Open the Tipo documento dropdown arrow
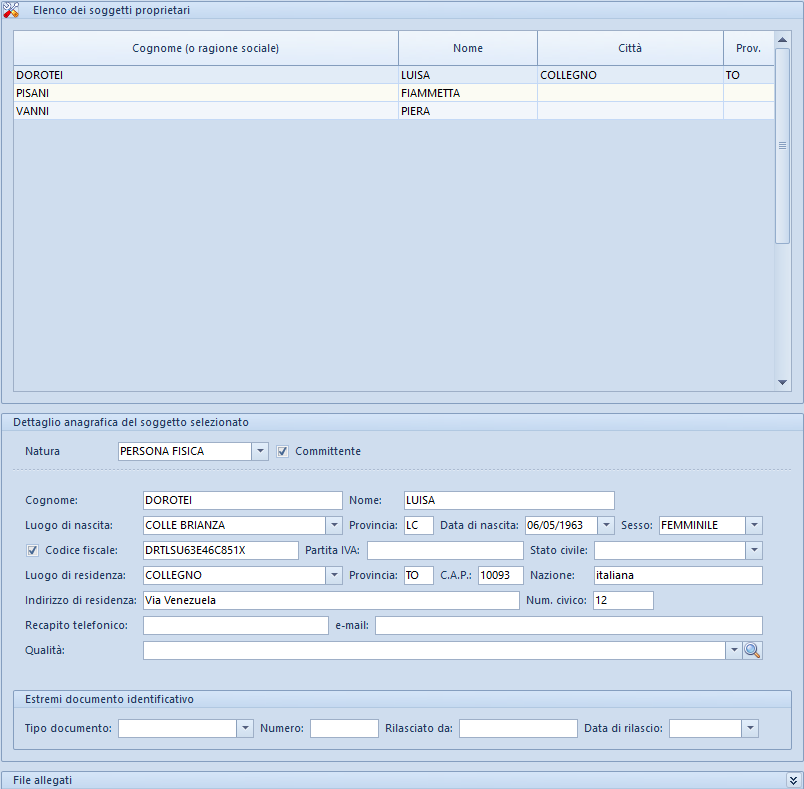This screenshot has width=804, height=789. click(x=245, y=728)
